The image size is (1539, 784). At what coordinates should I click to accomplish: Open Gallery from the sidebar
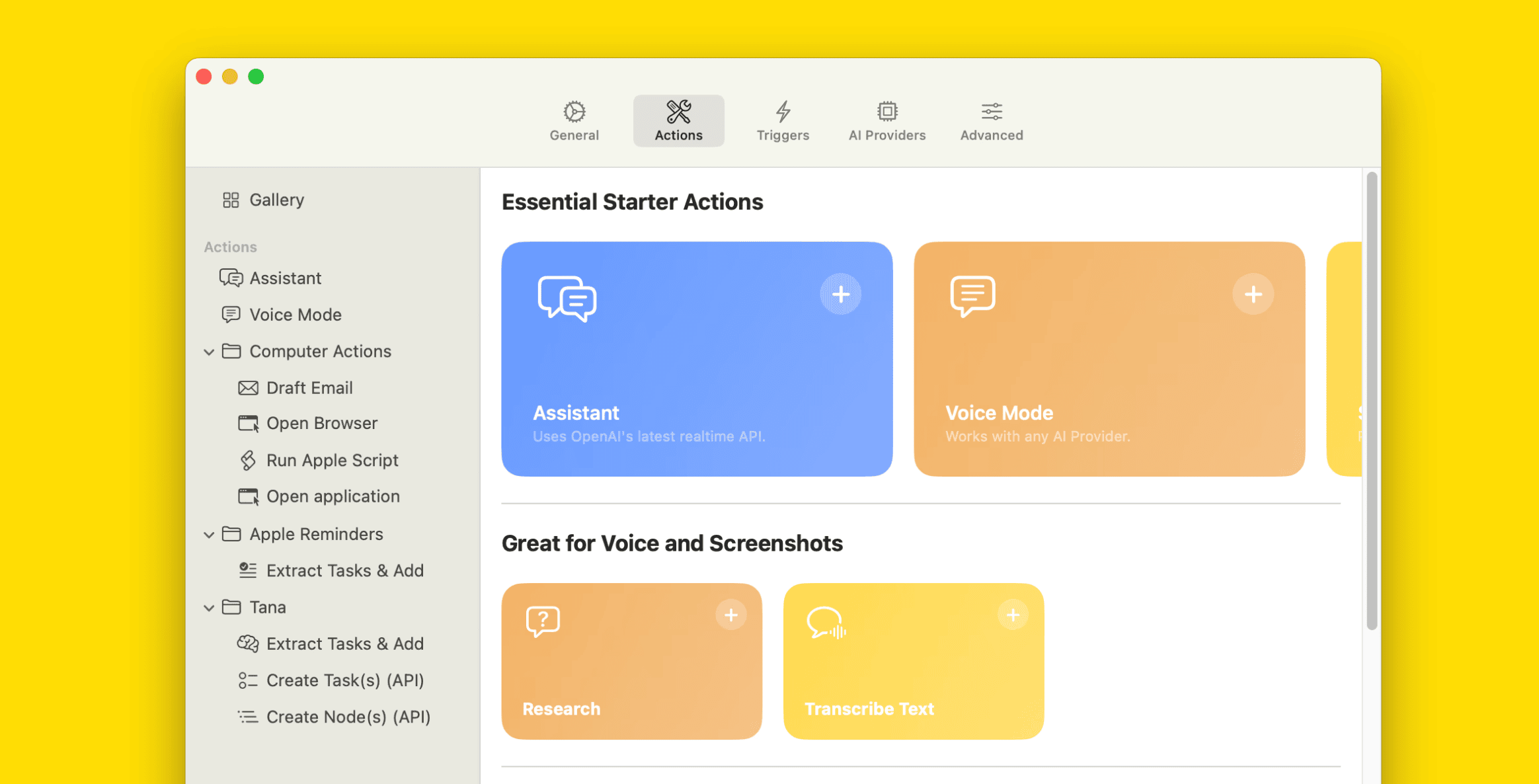pyautogui.click(x=276, y=200)
